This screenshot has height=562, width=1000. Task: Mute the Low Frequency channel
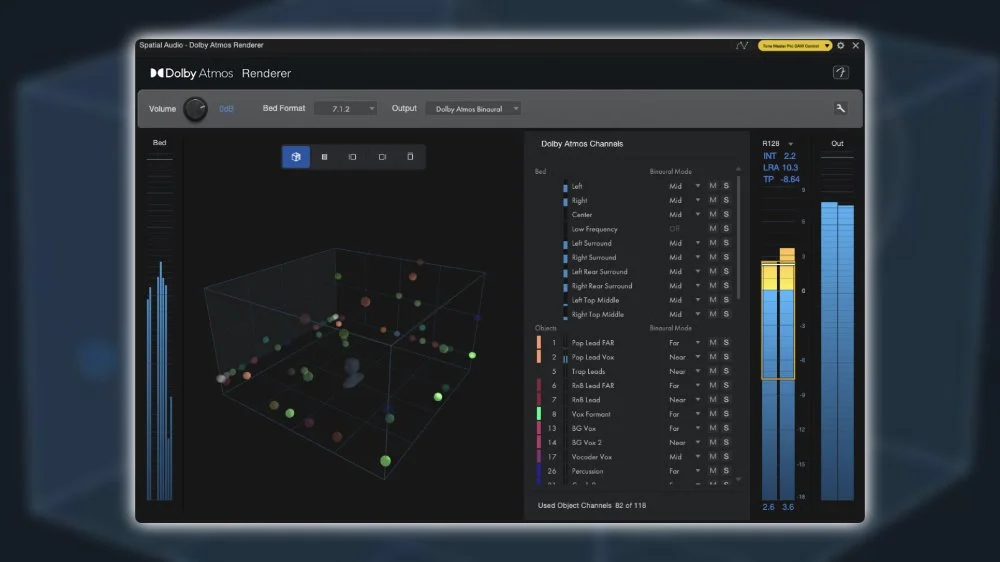(713, 229)
